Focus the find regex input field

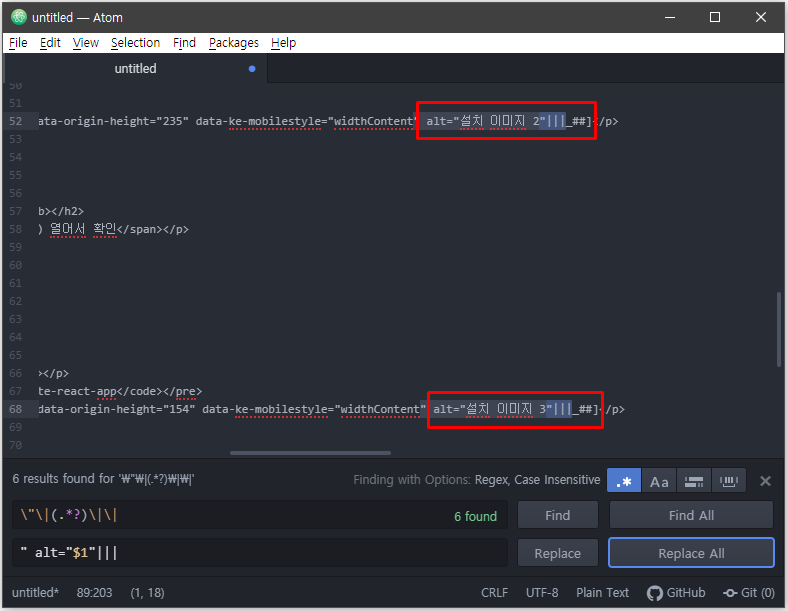click(x=260, y=515)
